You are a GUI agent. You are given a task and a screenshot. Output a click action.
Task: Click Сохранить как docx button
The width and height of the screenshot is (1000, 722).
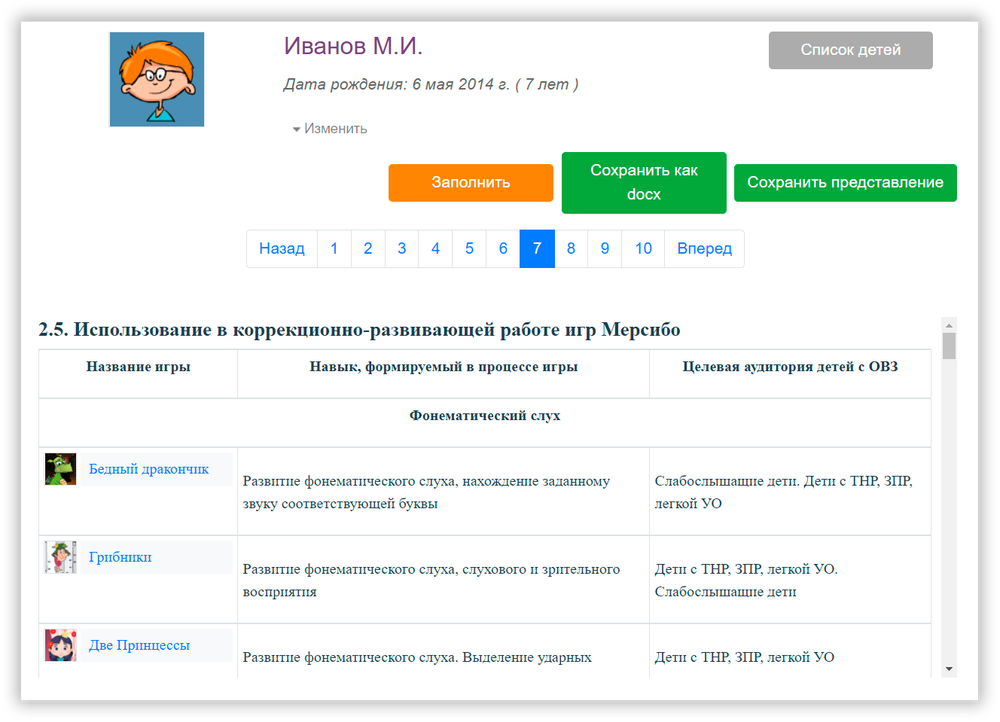click(x=643, y=182)
